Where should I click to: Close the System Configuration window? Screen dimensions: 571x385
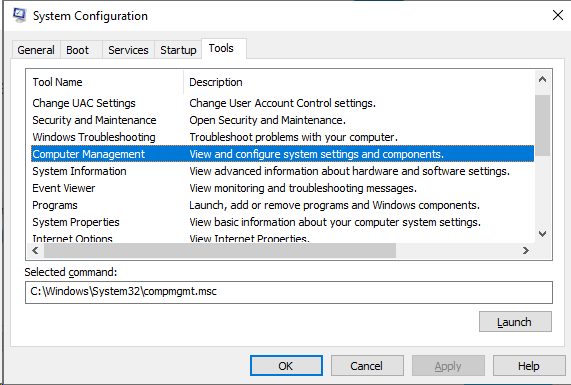[558, 15]
